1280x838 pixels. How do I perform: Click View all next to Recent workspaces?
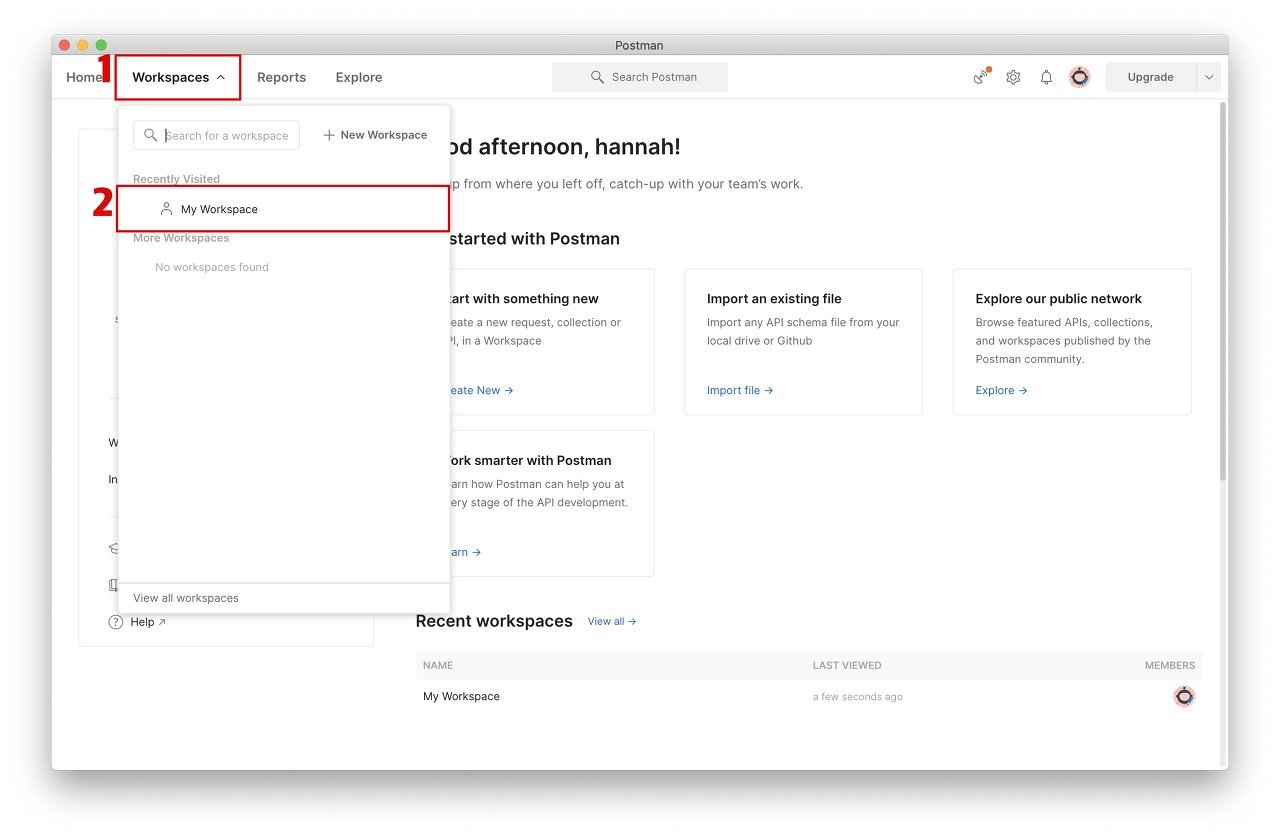(612, 621)
